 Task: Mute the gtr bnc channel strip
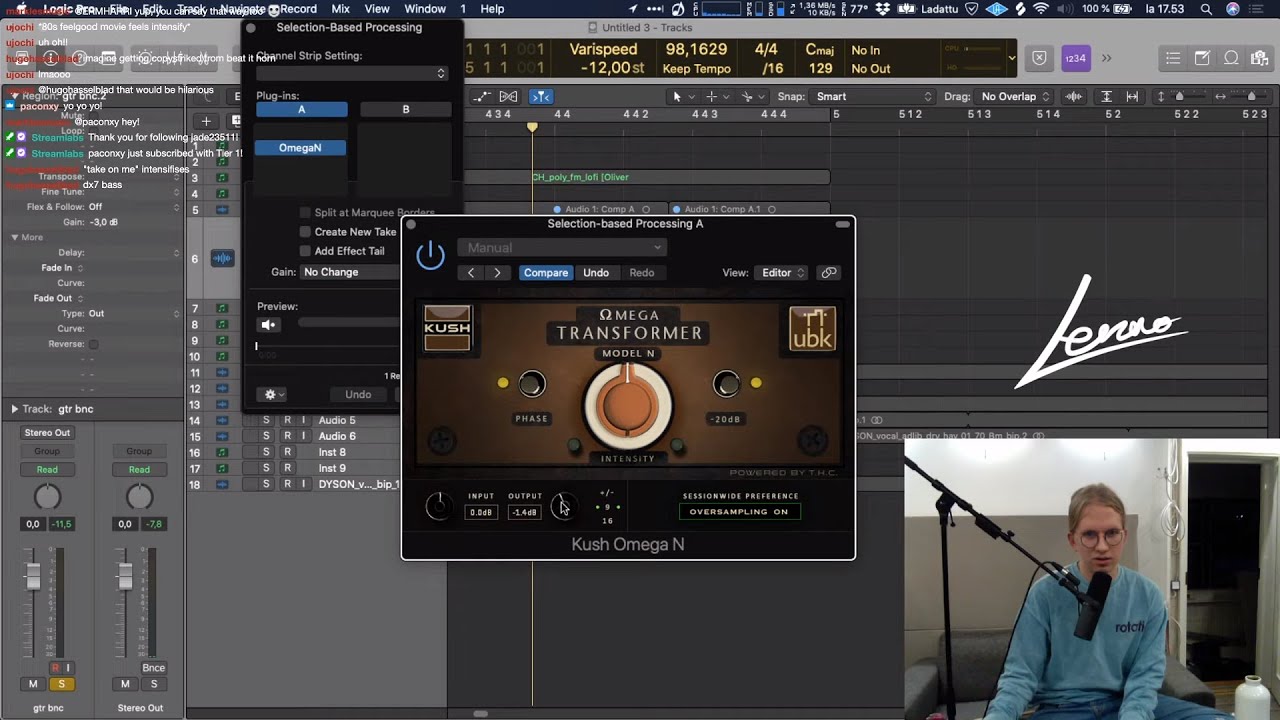33,684
